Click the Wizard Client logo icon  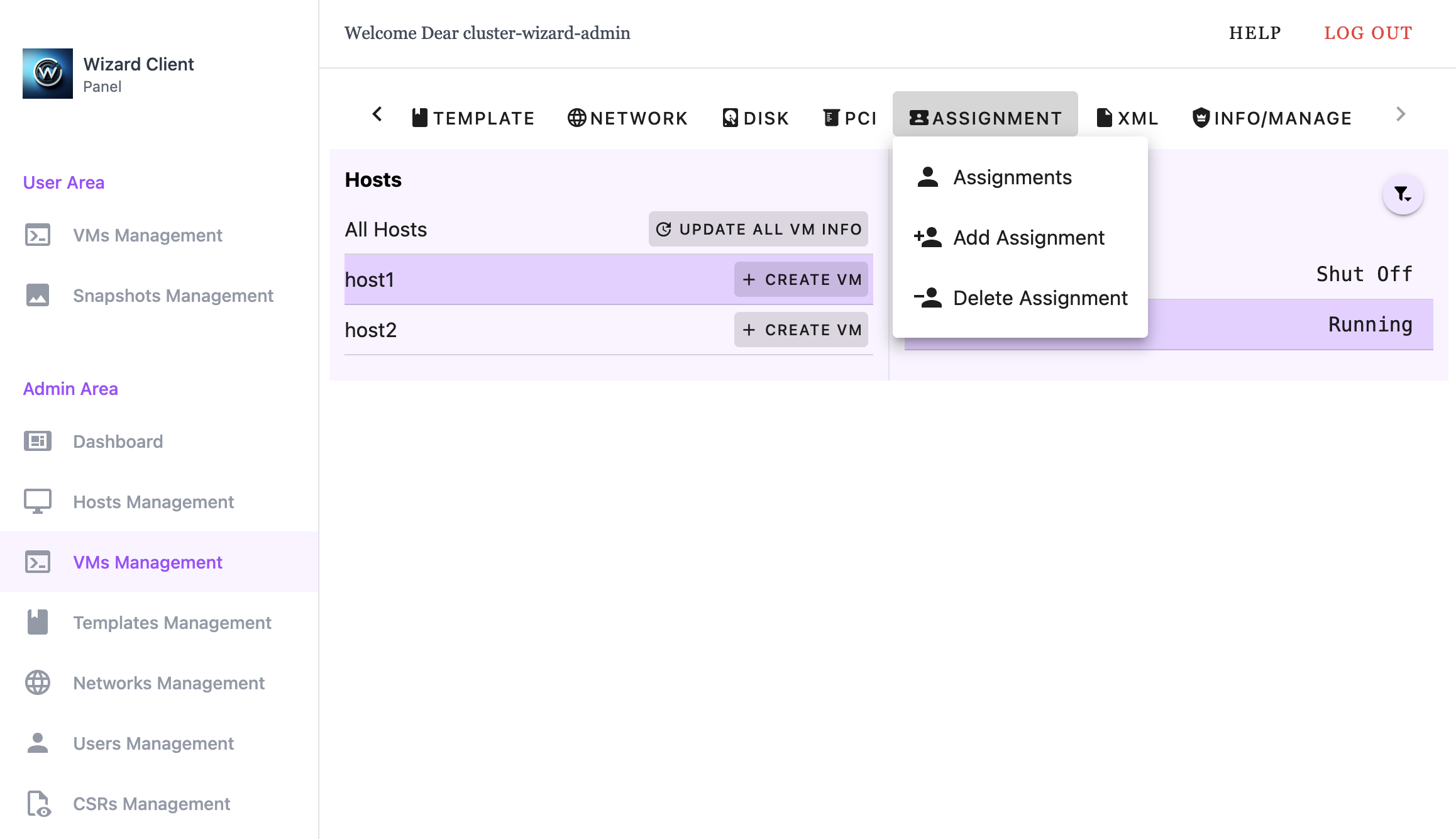pyautogui.click(x=48, y=74)
